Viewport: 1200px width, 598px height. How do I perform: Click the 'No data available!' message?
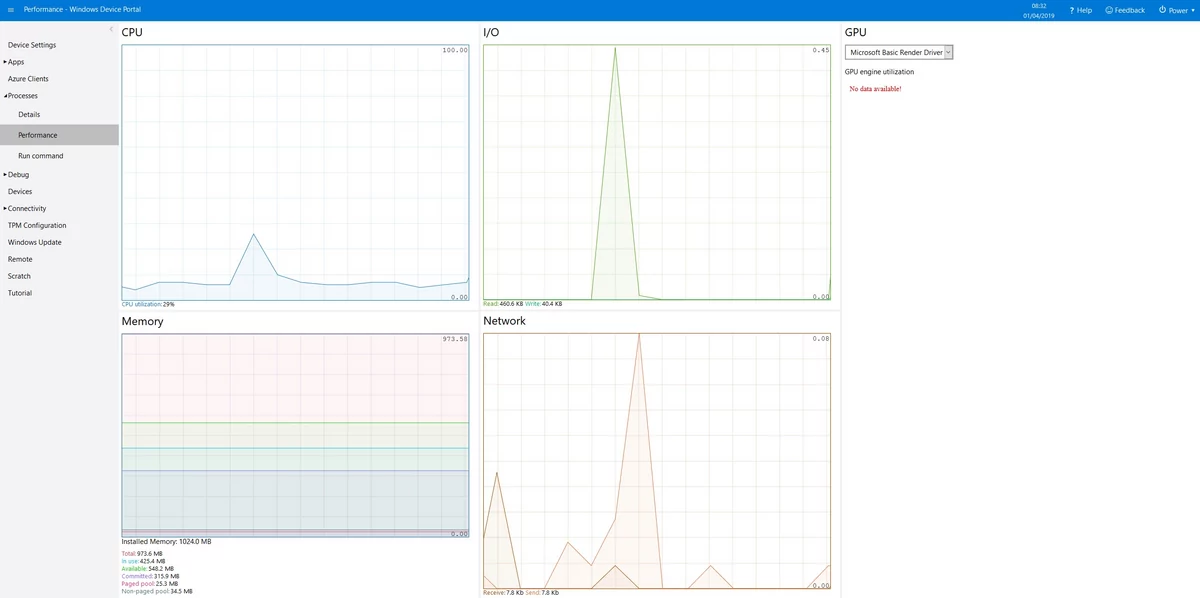875,89
